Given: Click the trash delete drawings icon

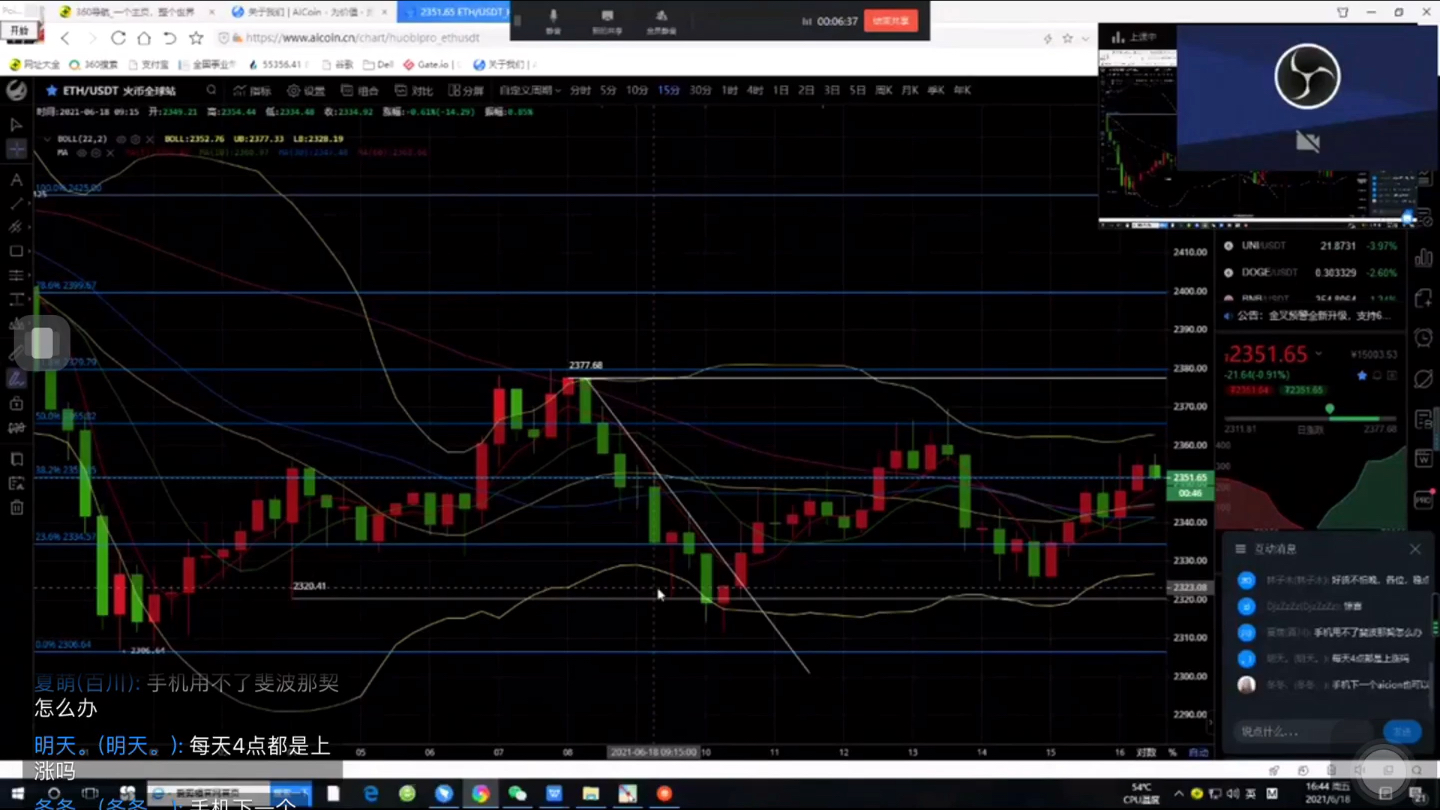Looking at the screenshot, I should (16, 508).
